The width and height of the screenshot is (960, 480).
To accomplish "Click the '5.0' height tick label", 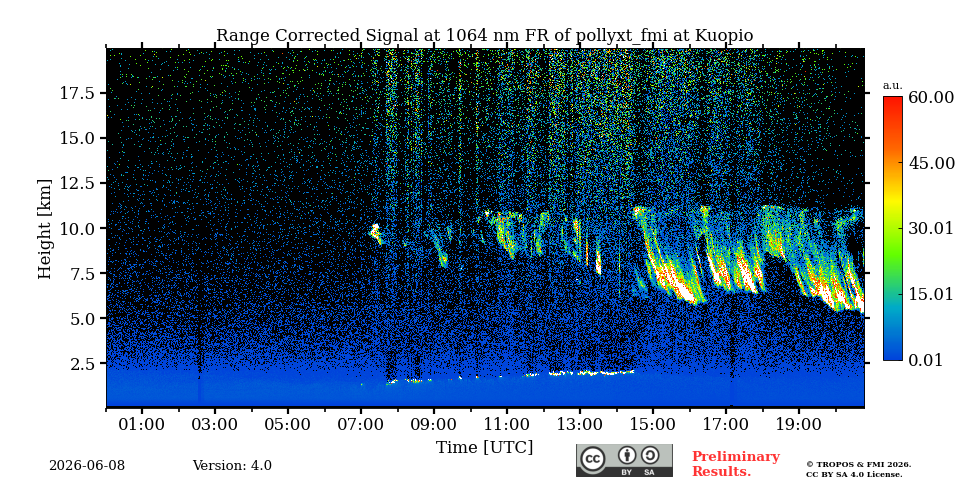I will pos(82,318).
